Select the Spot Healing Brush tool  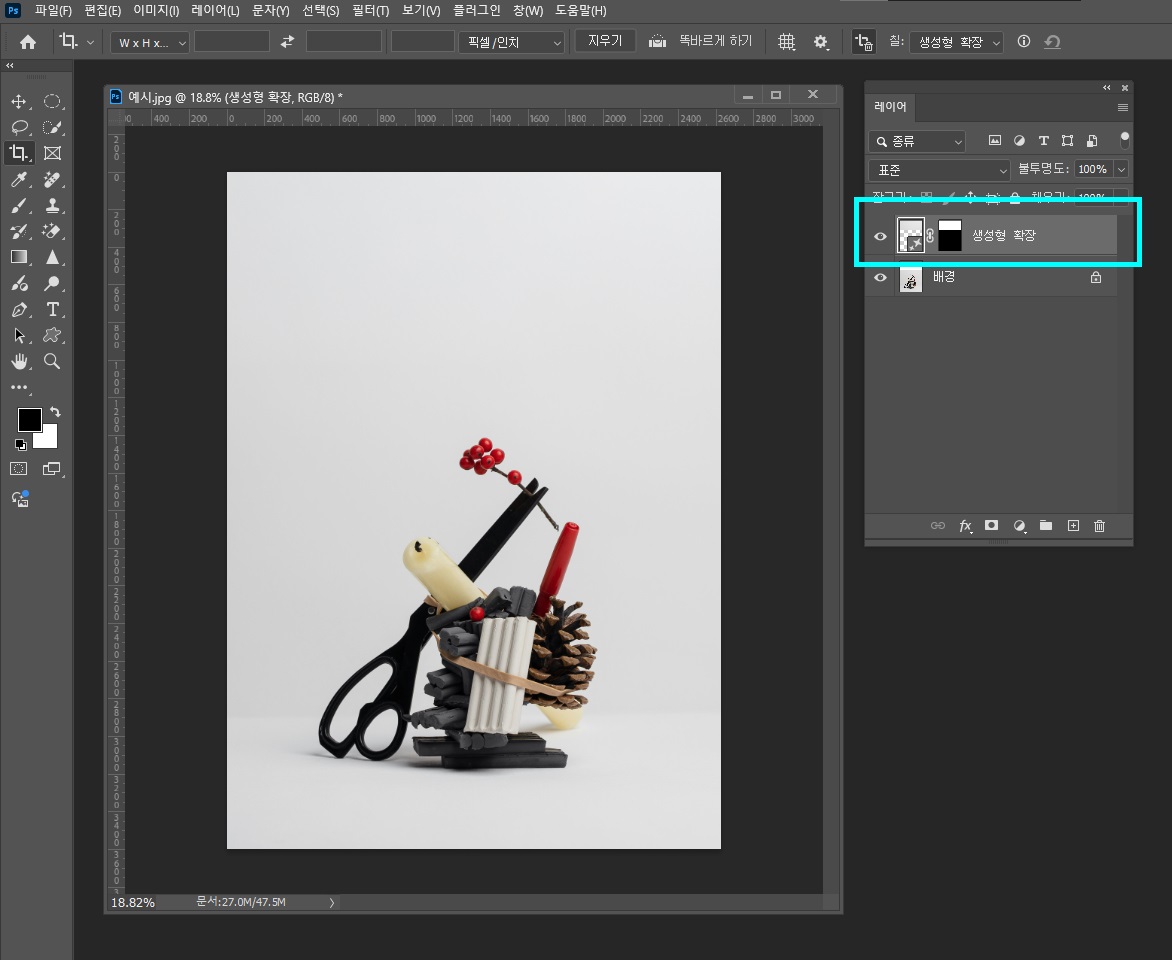(x=52, y=179)
